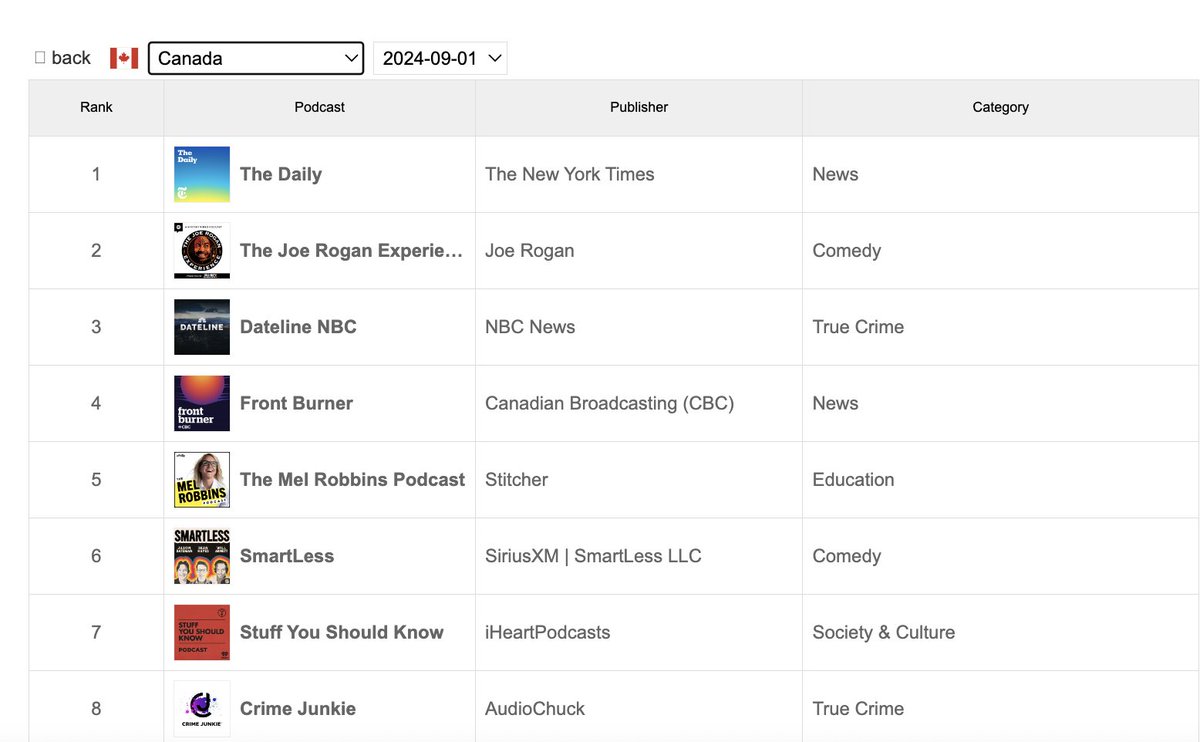1200x742 pixels.
Task: Click the Rank column header
Action: 96,107
